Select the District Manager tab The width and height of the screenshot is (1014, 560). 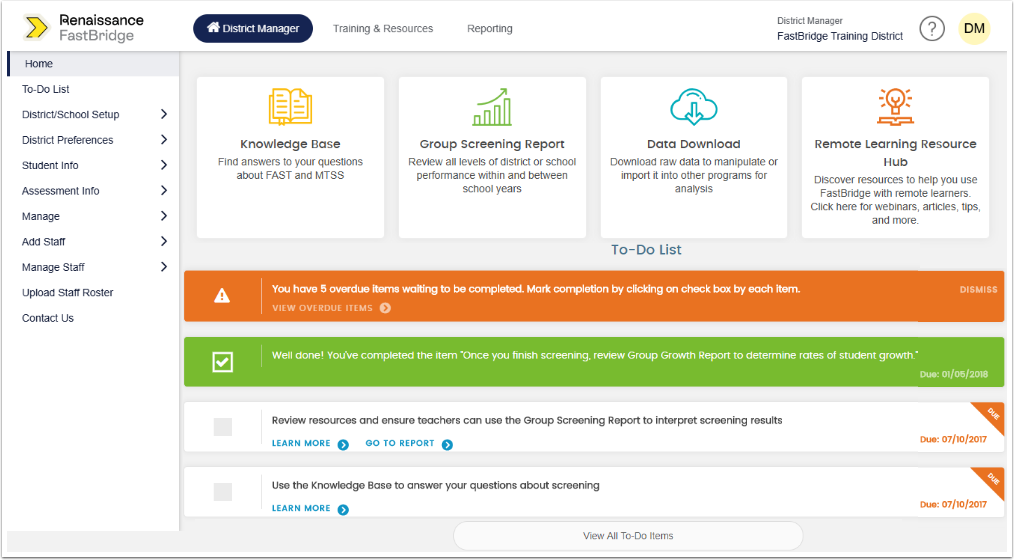[253, 28]
